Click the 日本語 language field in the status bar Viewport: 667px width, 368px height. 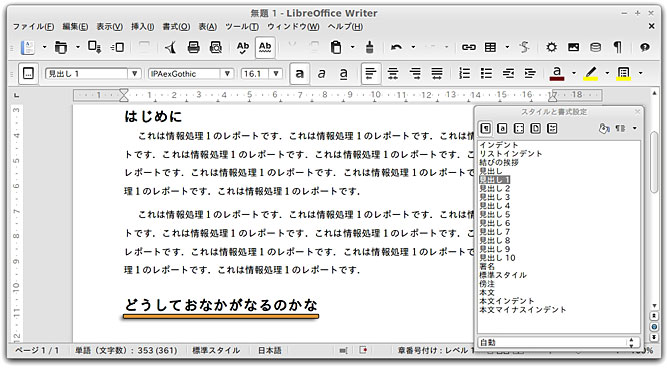[270, 351]
